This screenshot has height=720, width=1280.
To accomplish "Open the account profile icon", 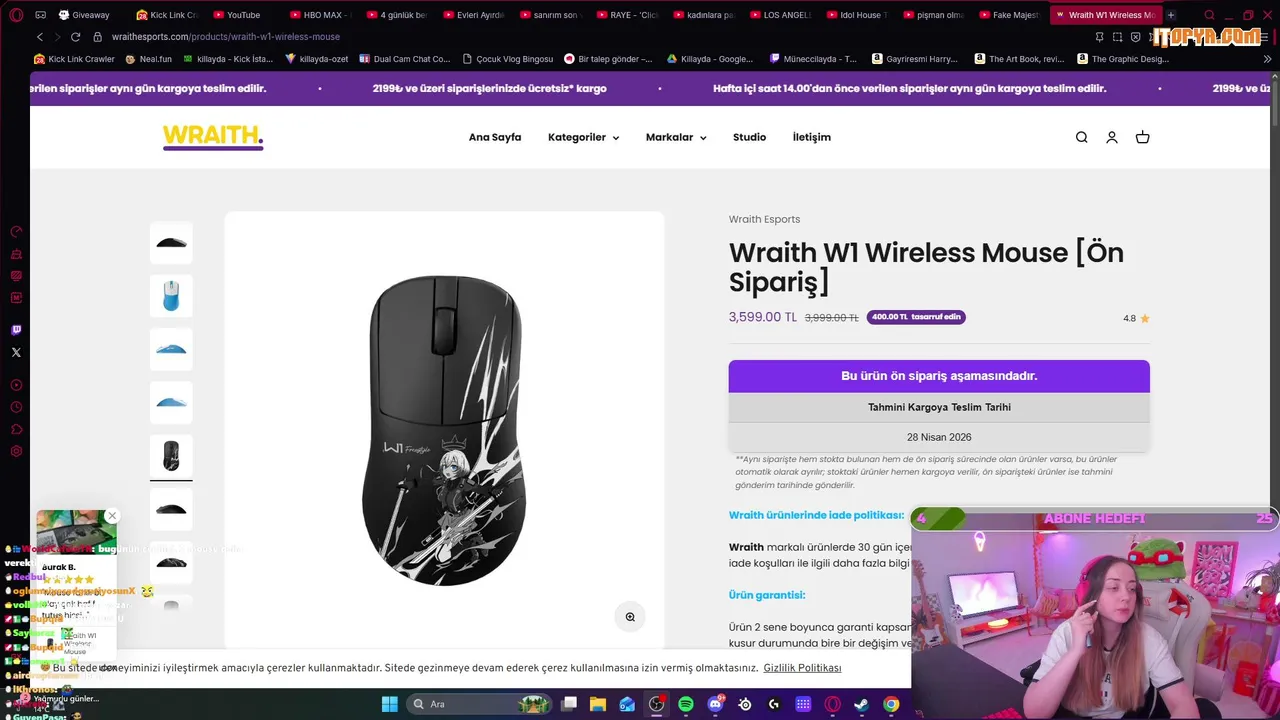I will [1112, 138].
